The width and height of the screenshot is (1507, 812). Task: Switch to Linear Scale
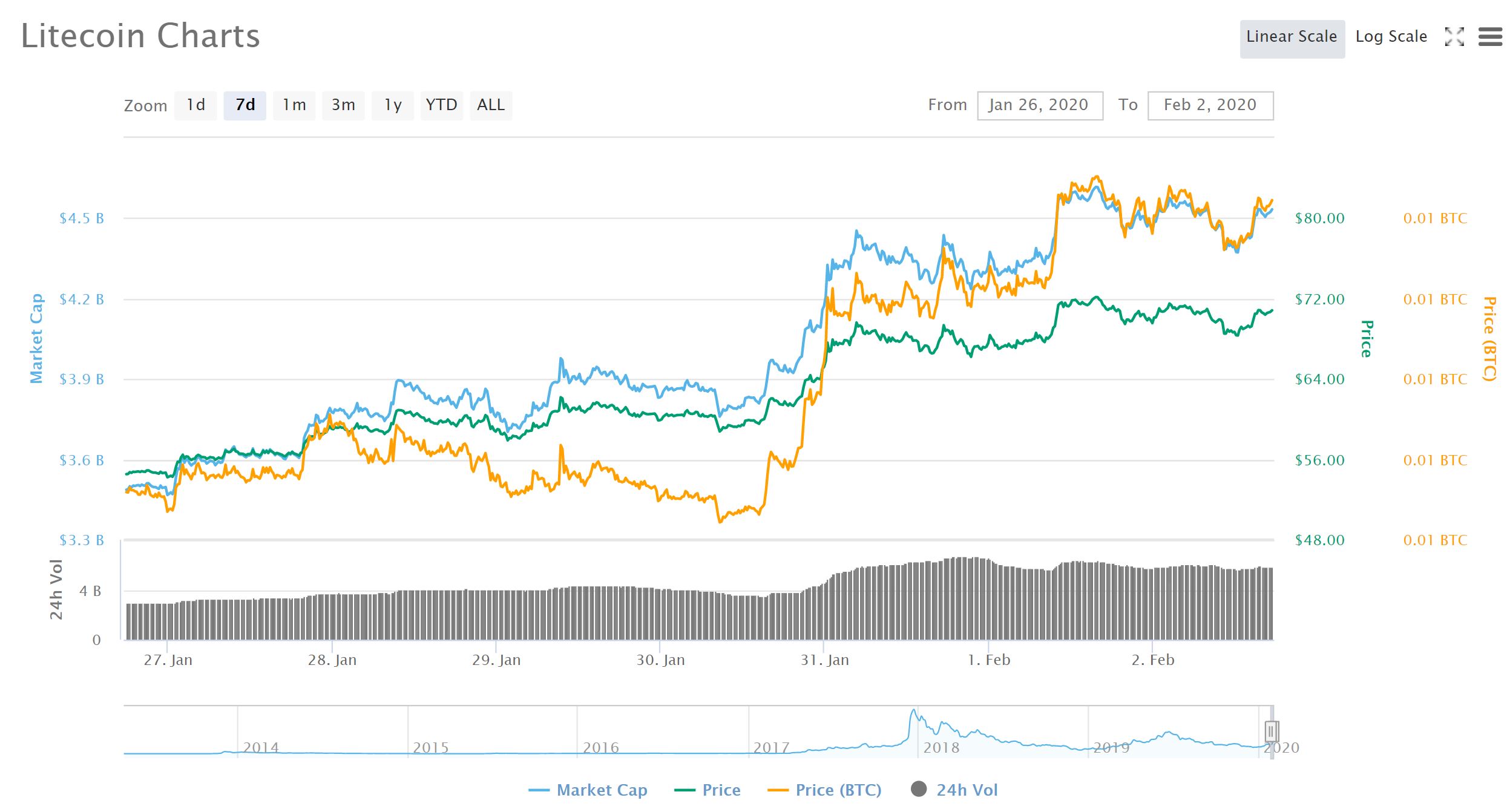[1292, 39]
